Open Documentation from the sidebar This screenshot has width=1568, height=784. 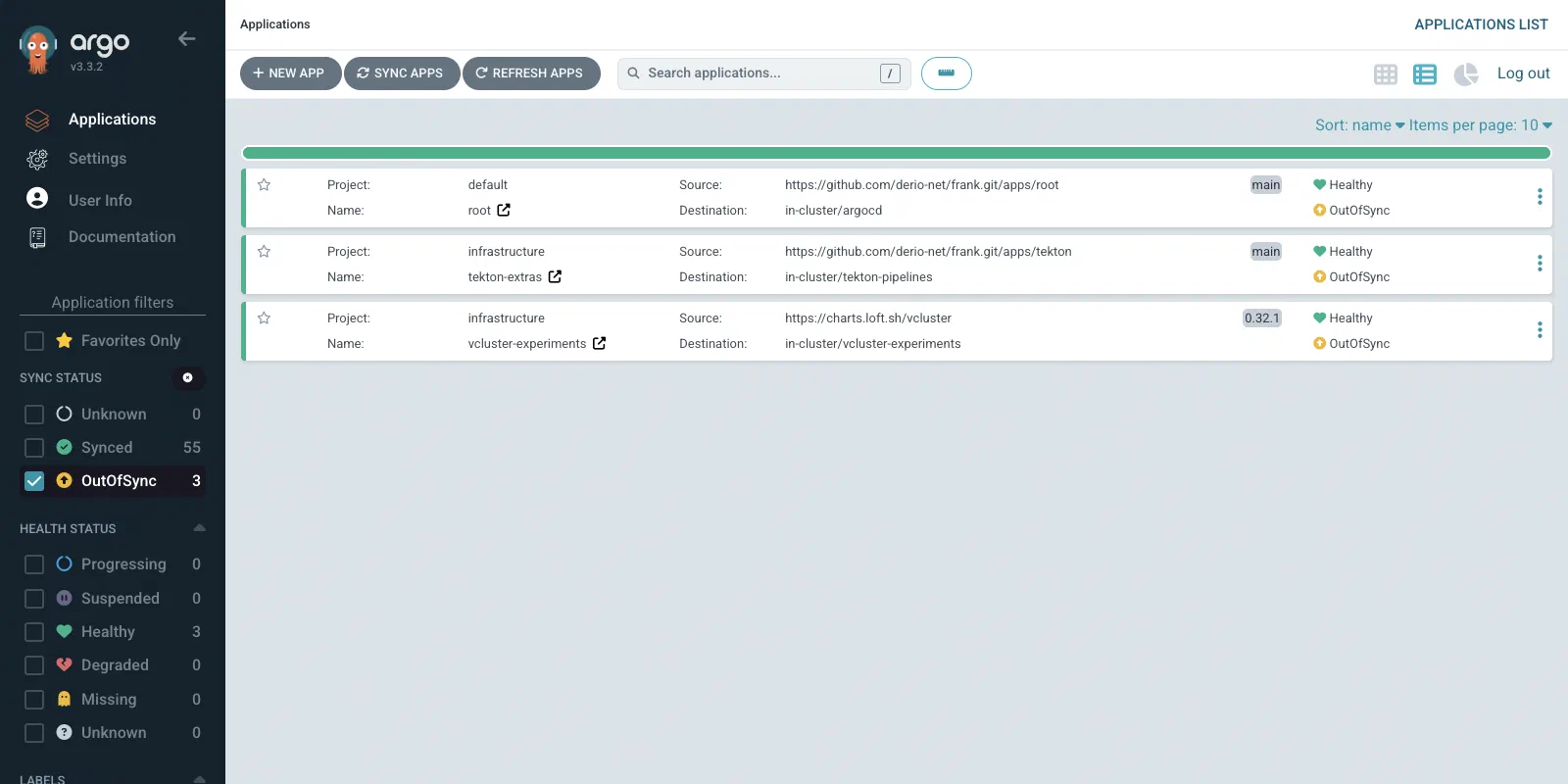click(122, 237)
